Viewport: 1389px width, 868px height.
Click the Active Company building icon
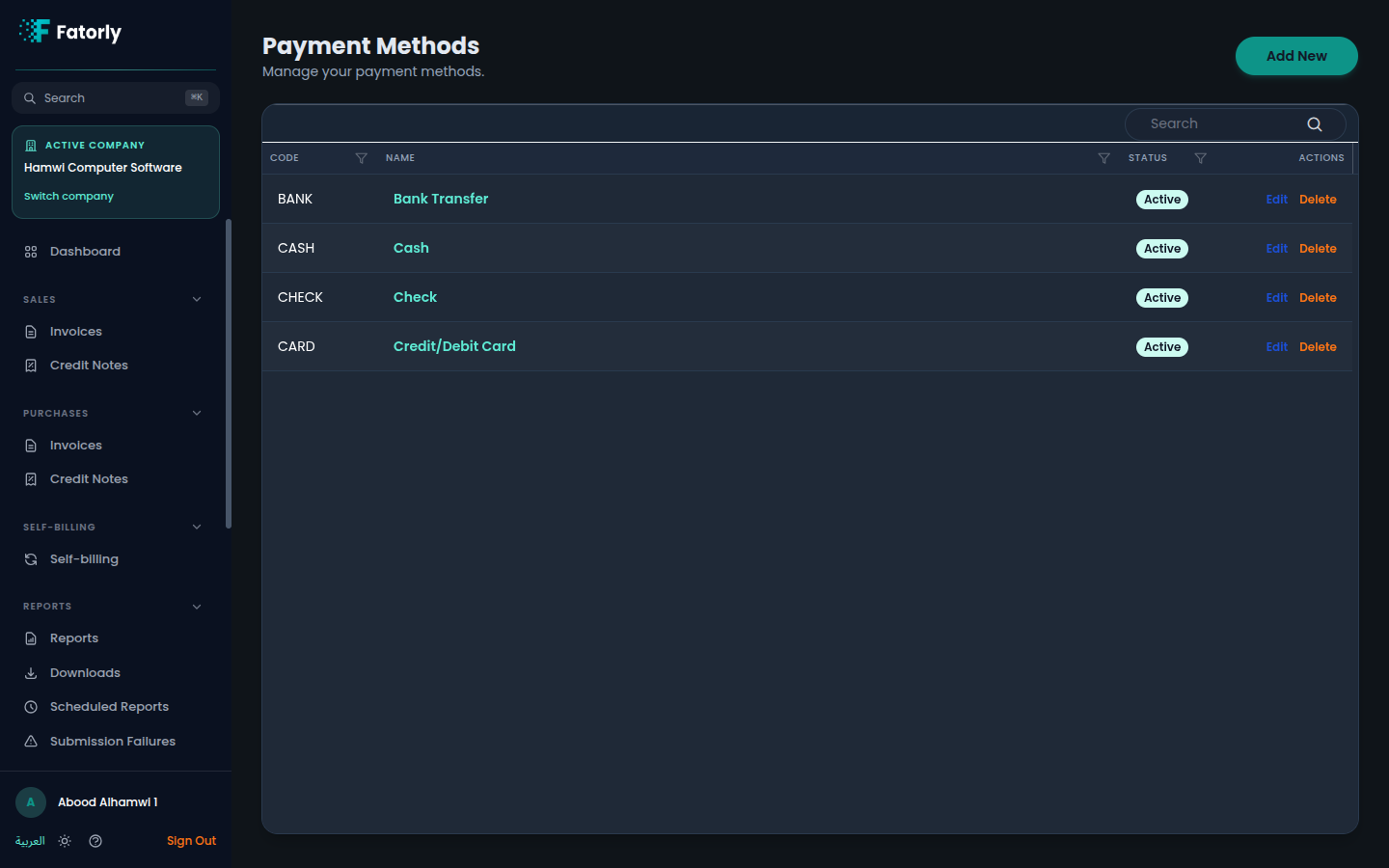pyautogui.click(x=31, y=146)
